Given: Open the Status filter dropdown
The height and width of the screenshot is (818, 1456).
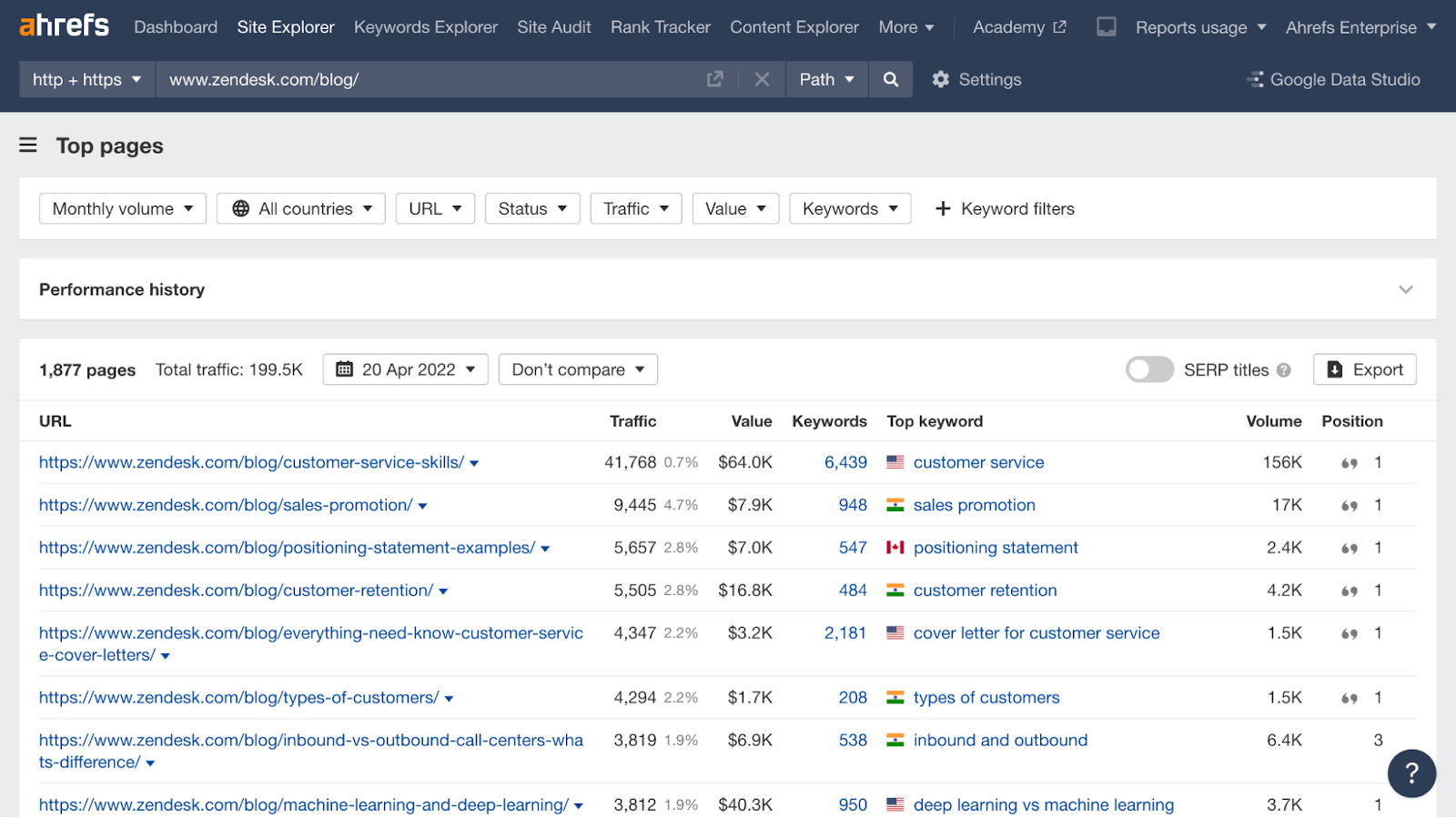Looking at the screenshot, I should 532,209.
